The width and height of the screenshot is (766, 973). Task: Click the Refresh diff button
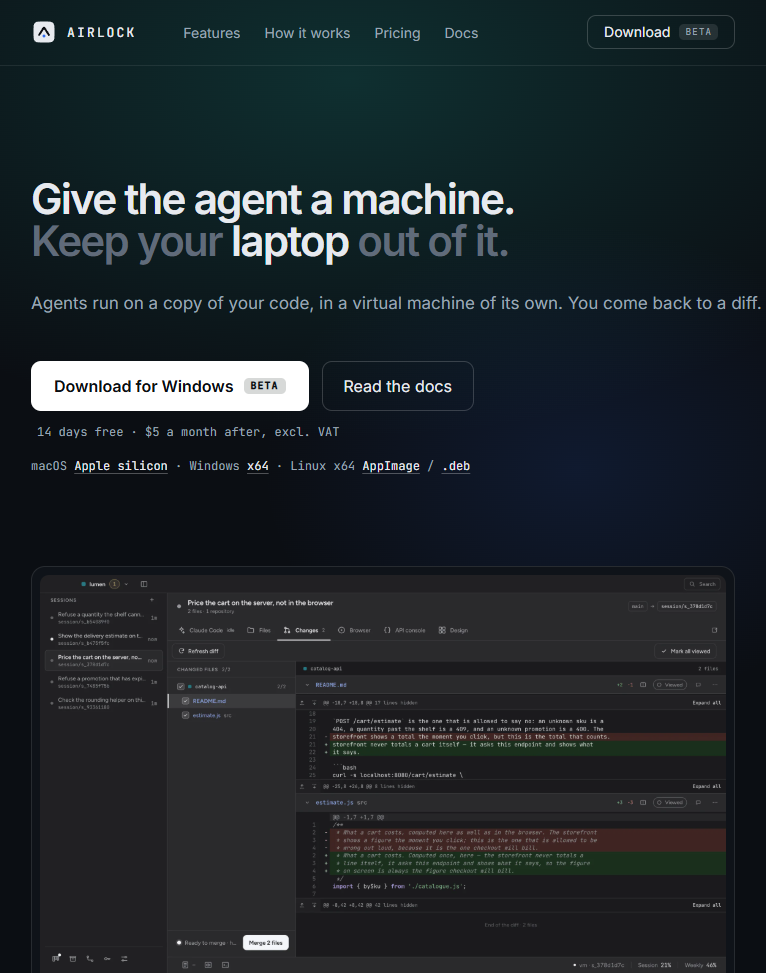198,651
